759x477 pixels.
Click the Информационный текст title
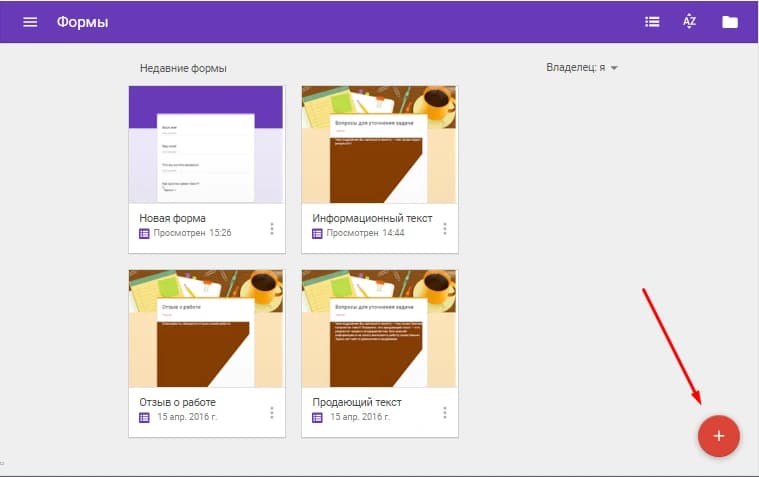[x=372, y=217]
